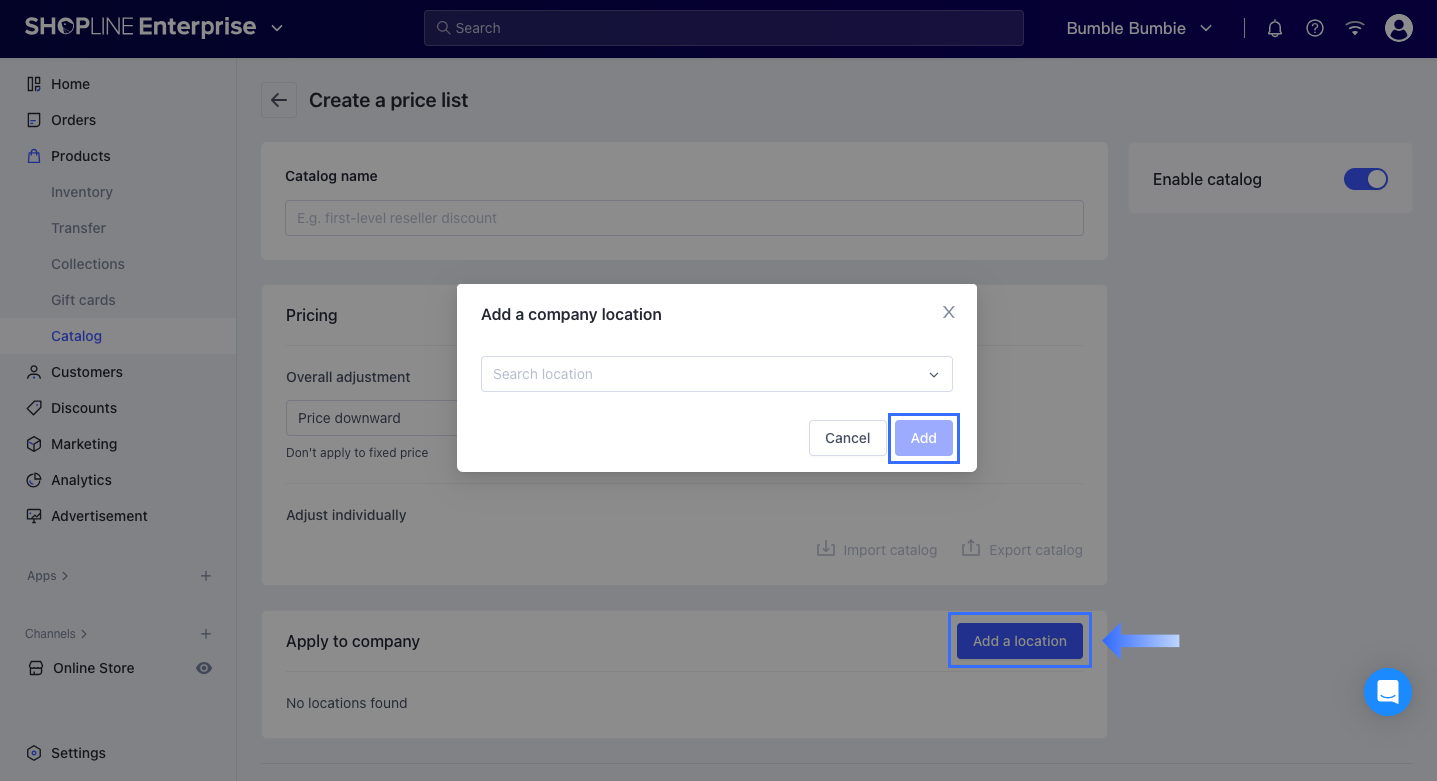
Task: Click the Add a location button
Action: pos(1019,641)
